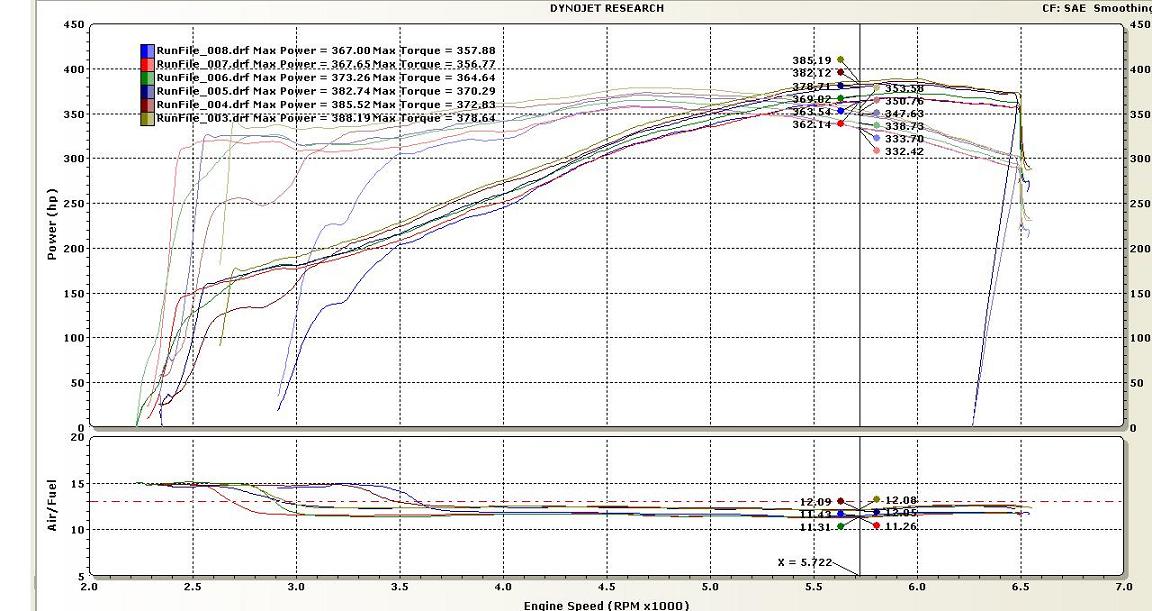1152x611 pixels.
Task: Click the RunFile_004 dark red legend swatch
Action: tap(147, 104)
